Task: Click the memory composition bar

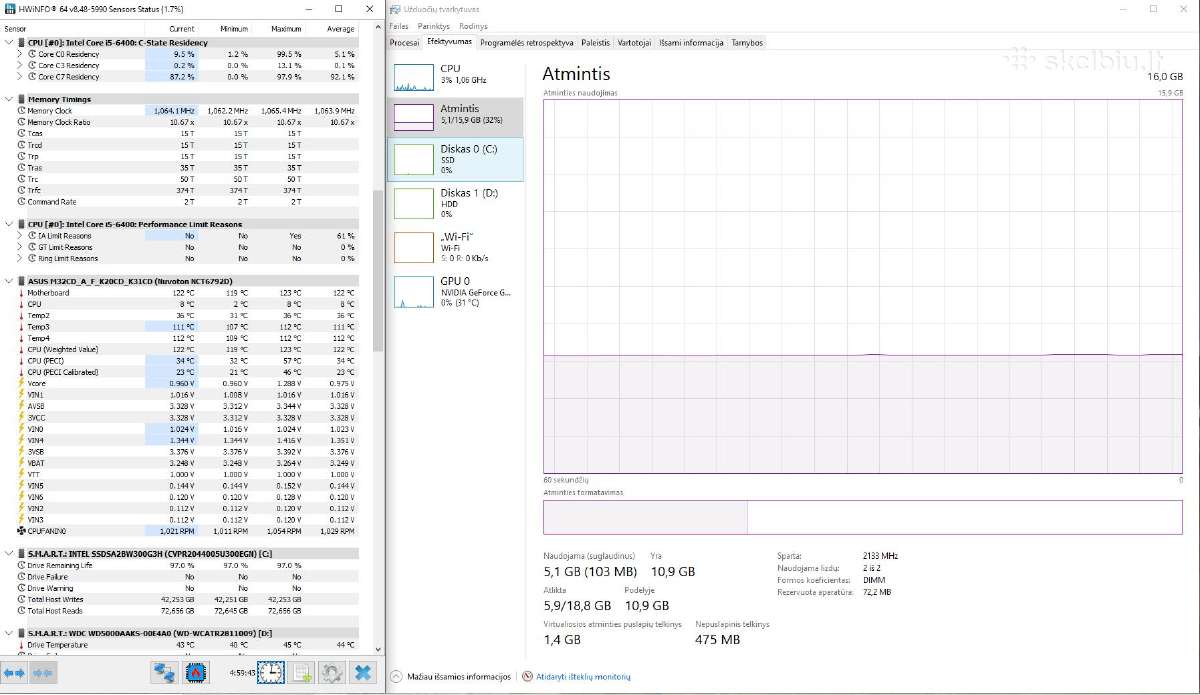Action: (862, 516)
